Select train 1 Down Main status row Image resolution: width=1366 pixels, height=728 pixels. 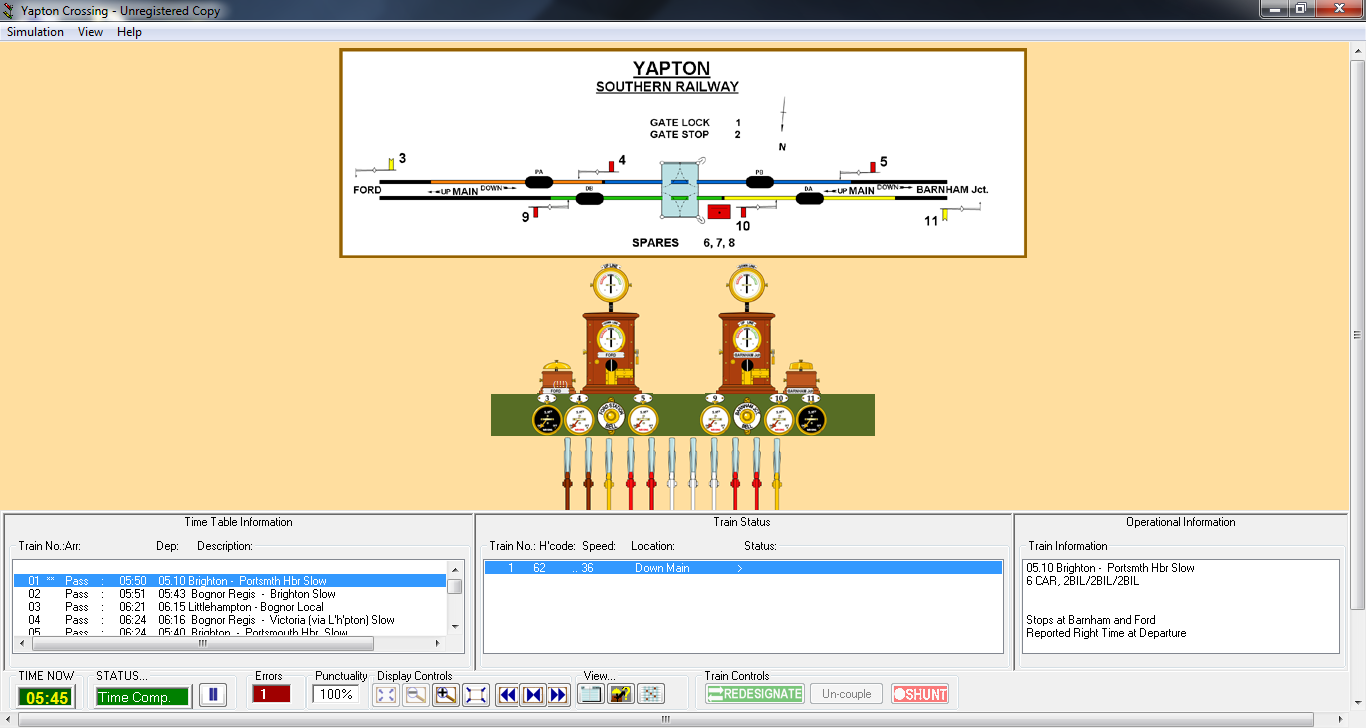point(742,568)
